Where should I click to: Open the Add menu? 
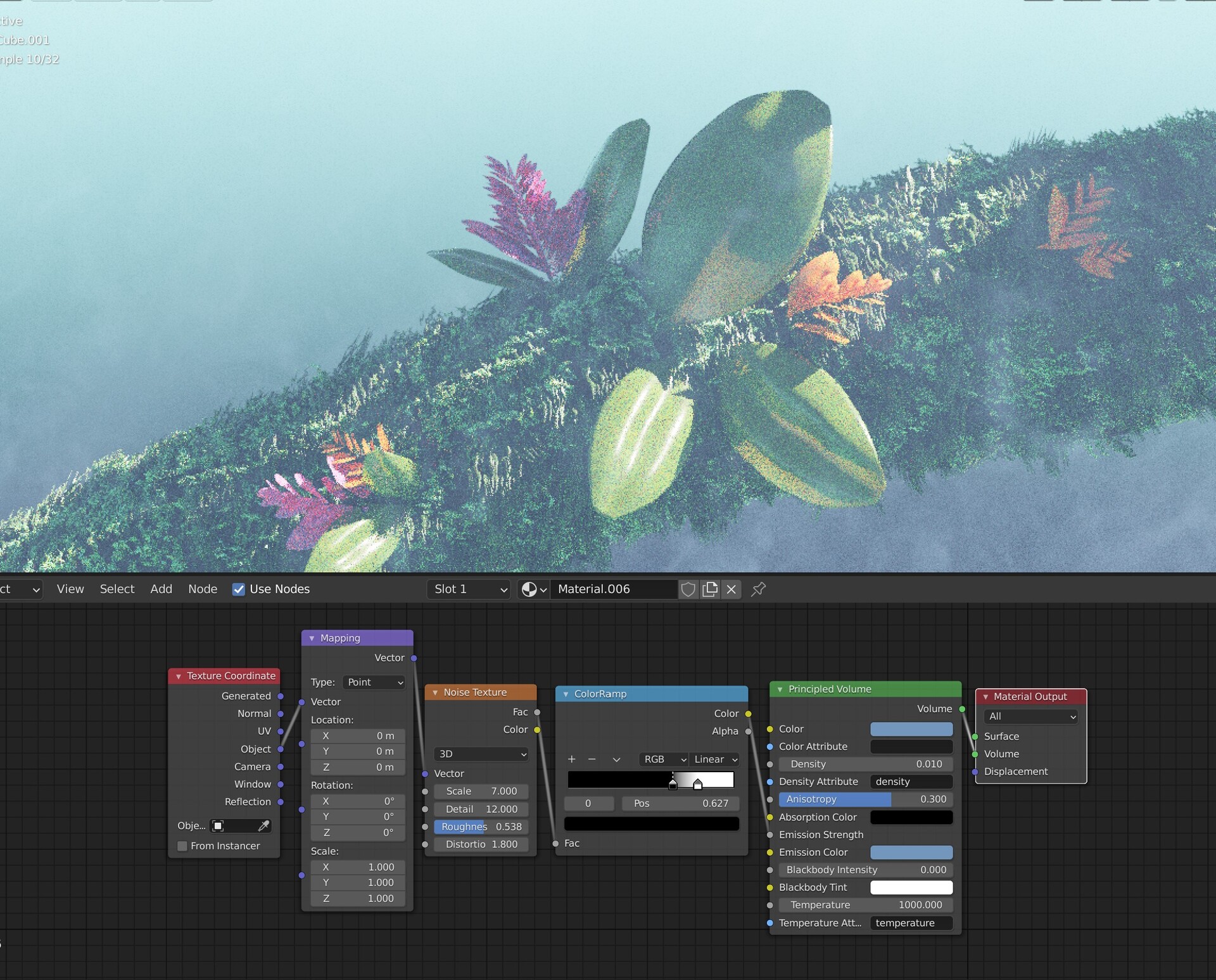(x=161, y=589)
